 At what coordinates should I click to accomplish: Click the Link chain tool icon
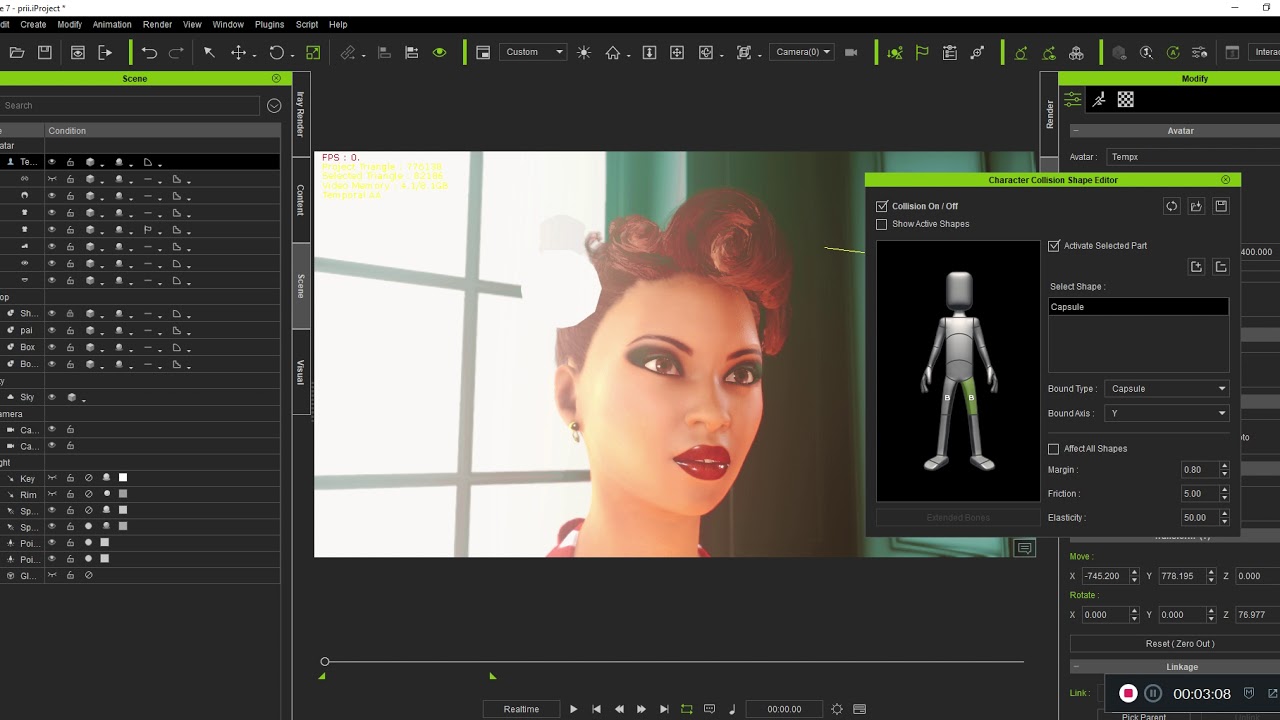click(x=348, y=52)
